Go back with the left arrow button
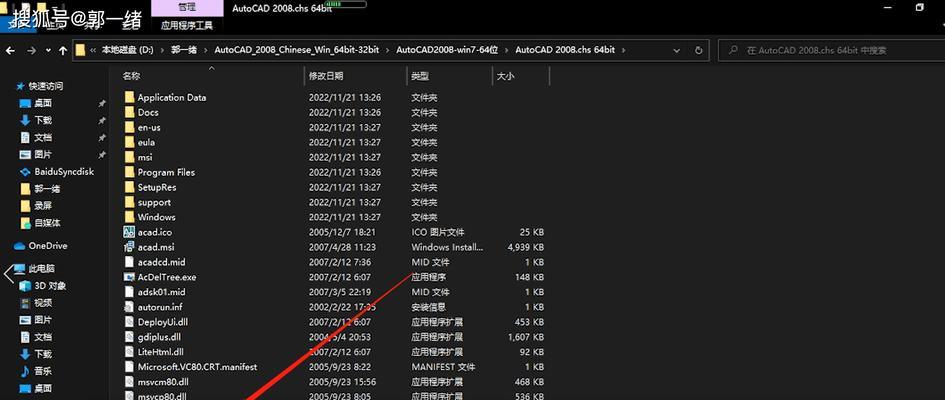The image size is (945, 400). [x=10, y=51]
